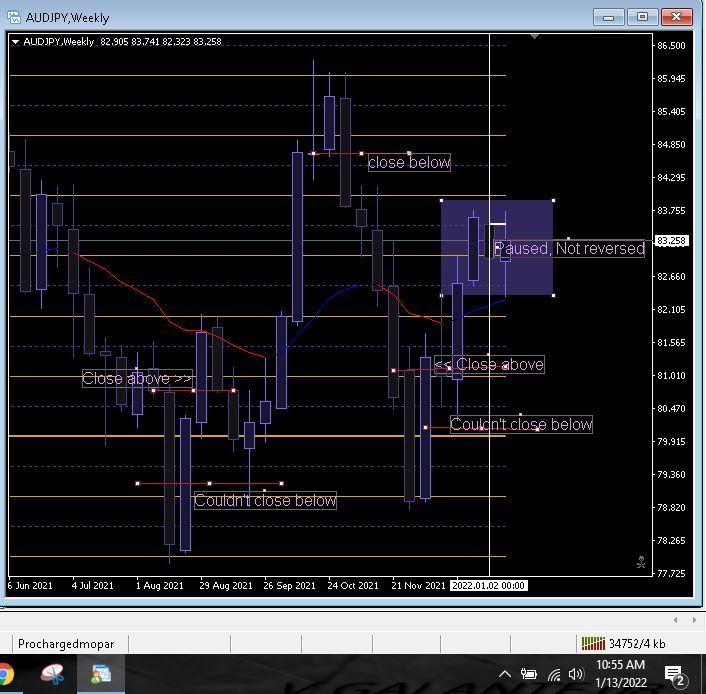Click the connection bars status icon

click(593, 643)
